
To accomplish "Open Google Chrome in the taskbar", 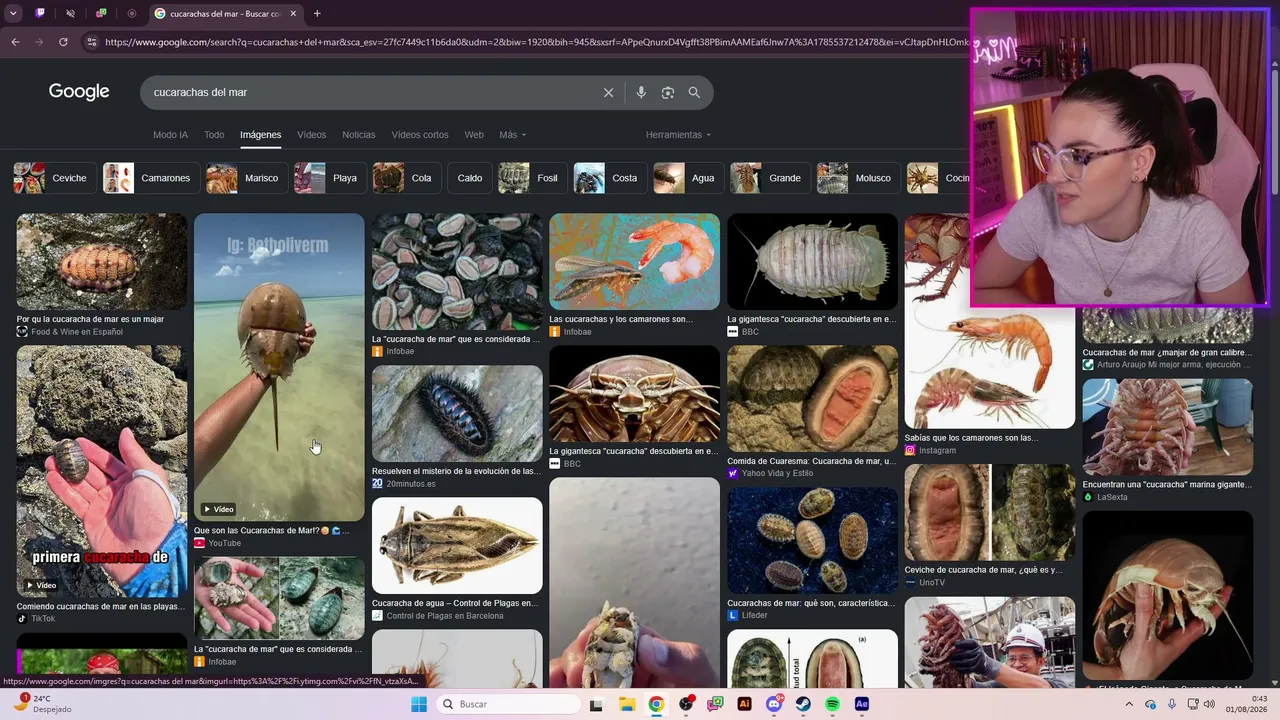I will [x=656, y=704].
